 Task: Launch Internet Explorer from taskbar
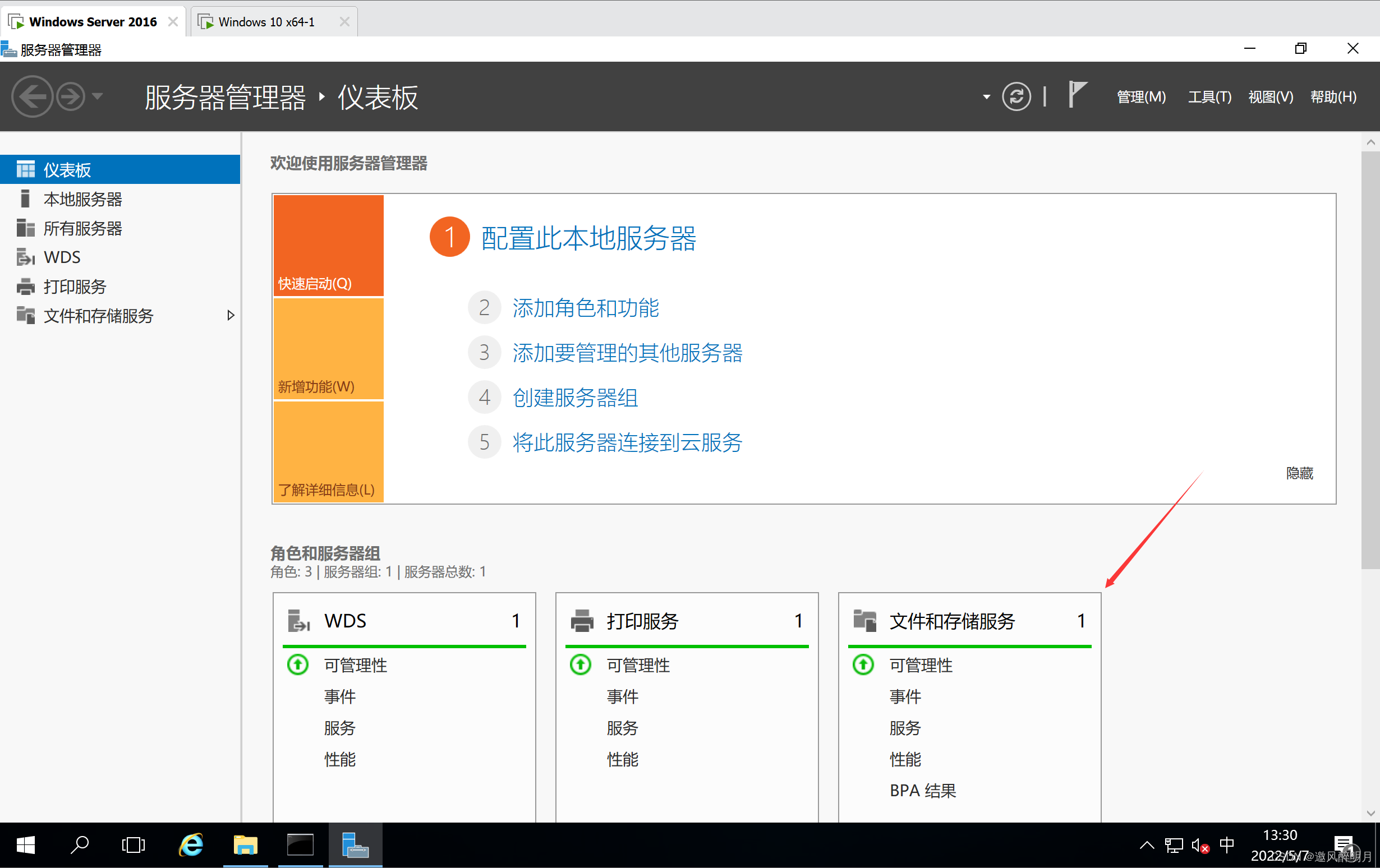pyautogui.click(x=191, y=845)
